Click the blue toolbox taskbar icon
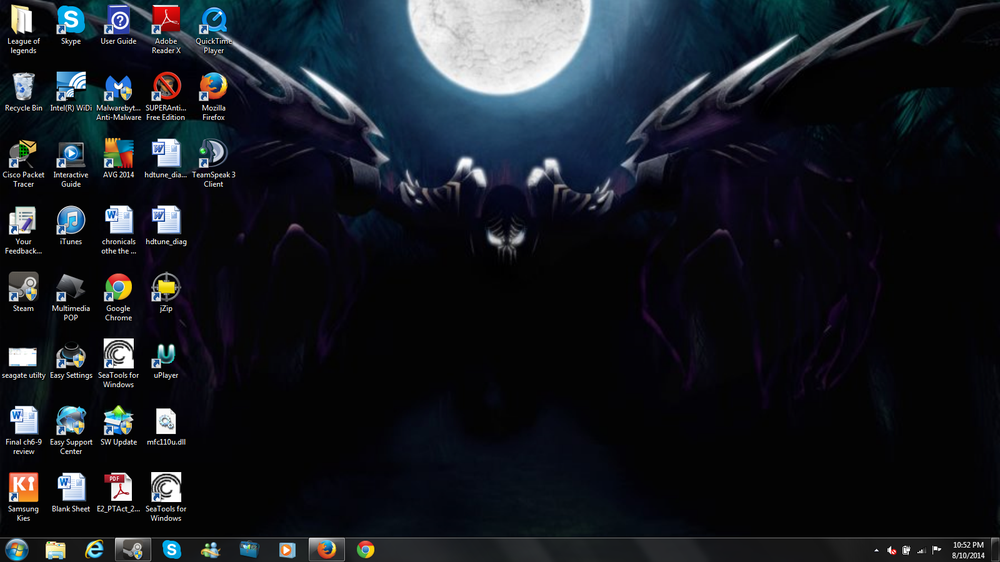 [x=249, y=549]
